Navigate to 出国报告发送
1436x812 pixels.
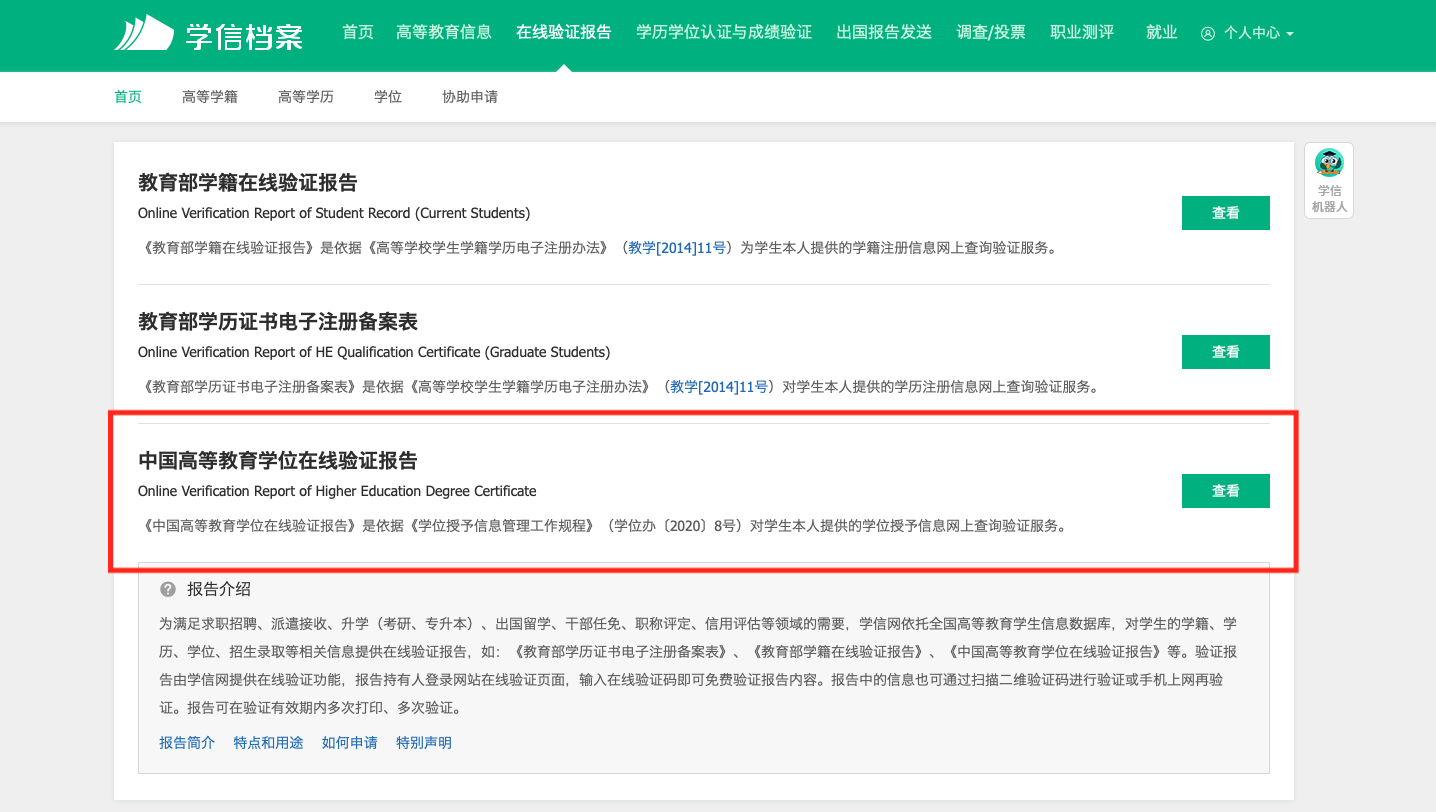coord(884,32)
